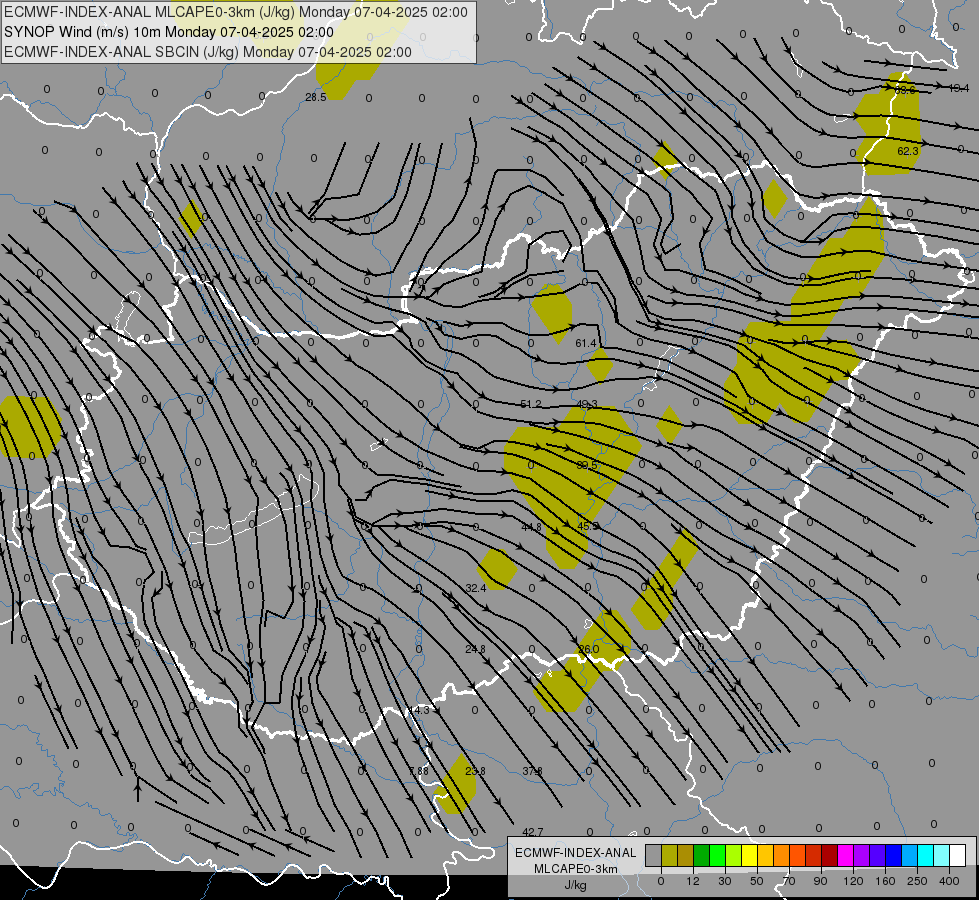
Task: Click the legend text ECMWF-INDEX-ANAL
Action: point(576,853)
